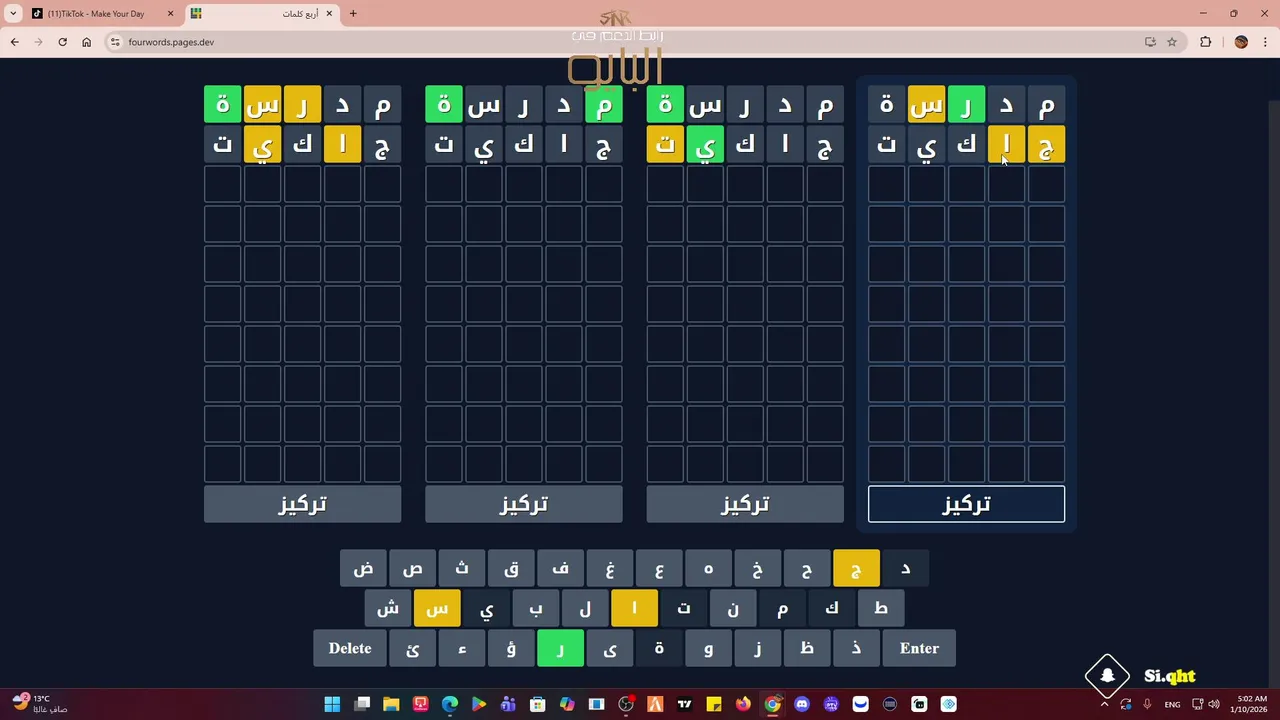The width and height of the screenshot is (1280, 720).
Task: Tap the ق key on the keyboard
Action: (x=511, y=569)
